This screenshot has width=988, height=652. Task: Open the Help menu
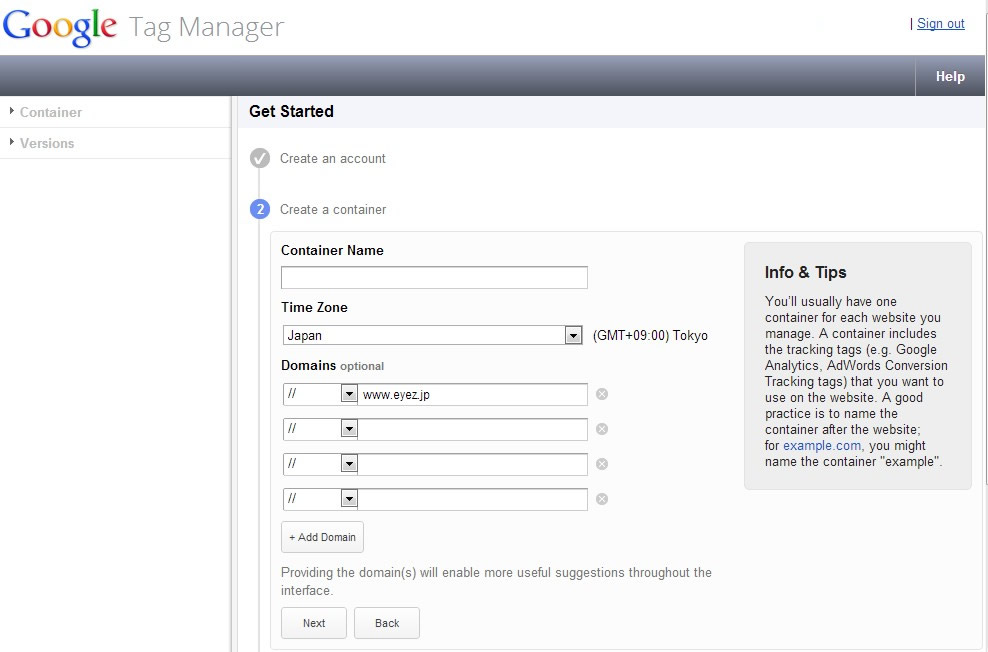point(950,76)
